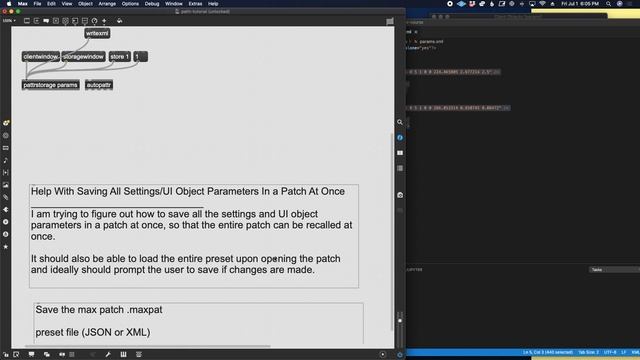Toggle presentation mode in bottom toolbar

pos(31,355)
